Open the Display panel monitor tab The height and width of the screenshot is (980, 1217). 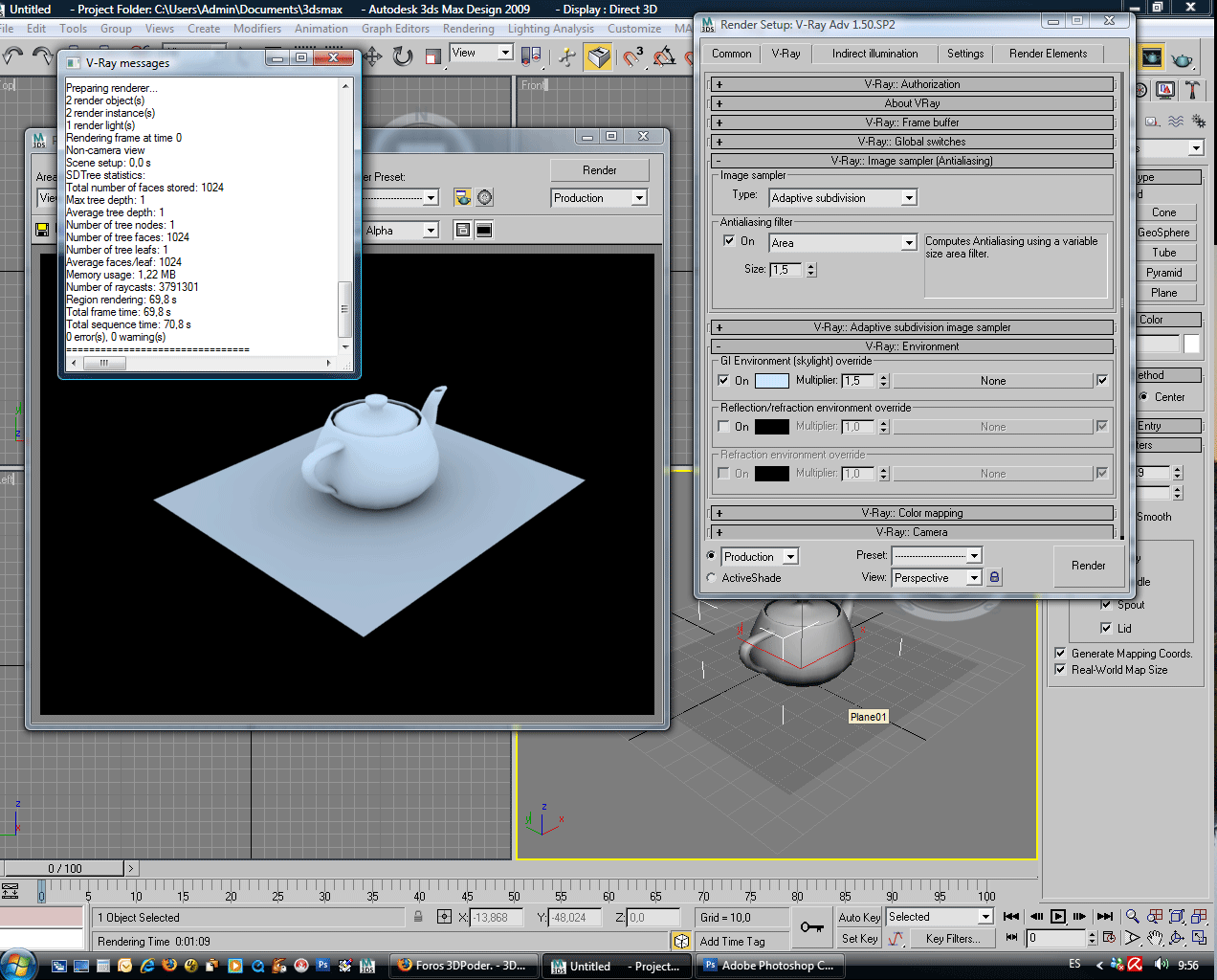coord(1165,90)
